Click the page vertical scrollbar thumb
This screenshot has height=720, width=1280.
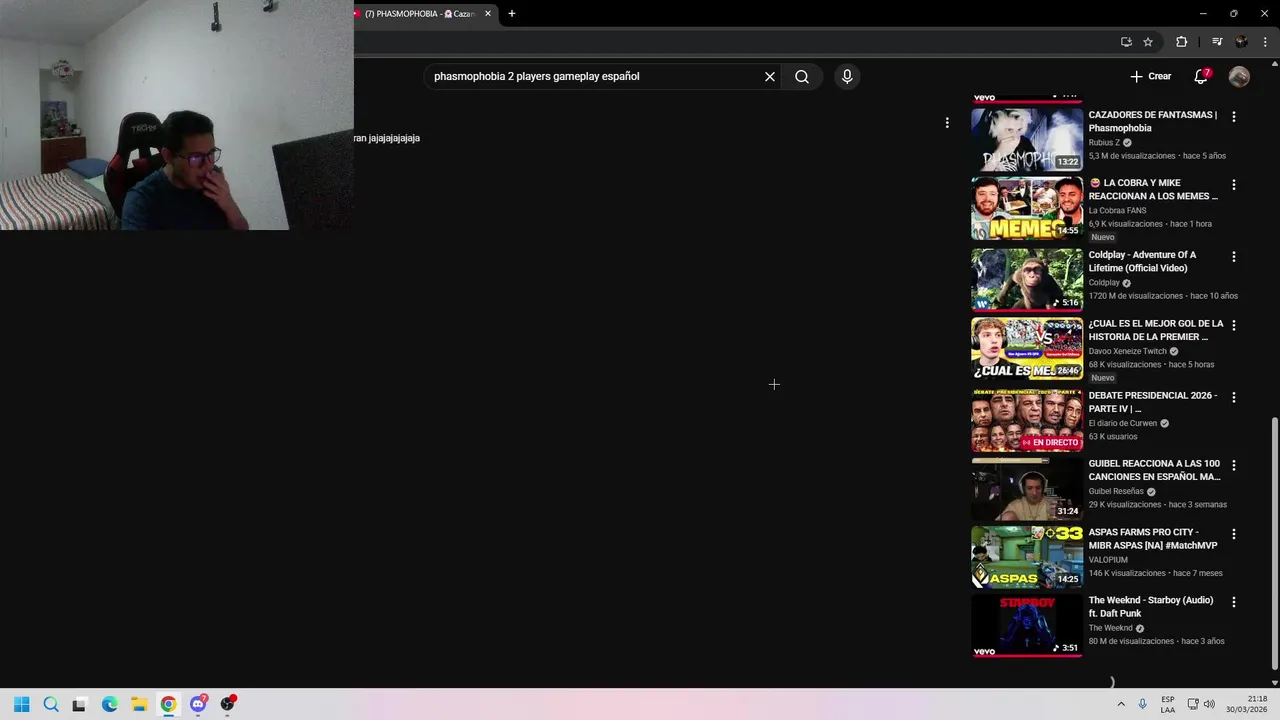(x=1274, y=544)
